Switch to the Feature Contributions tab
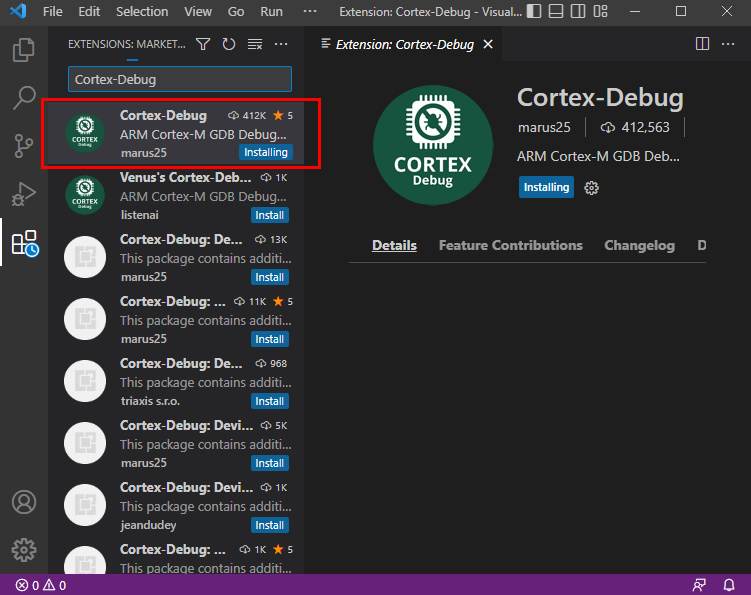This screenshot has height=595, width=751. coord(510,245)
